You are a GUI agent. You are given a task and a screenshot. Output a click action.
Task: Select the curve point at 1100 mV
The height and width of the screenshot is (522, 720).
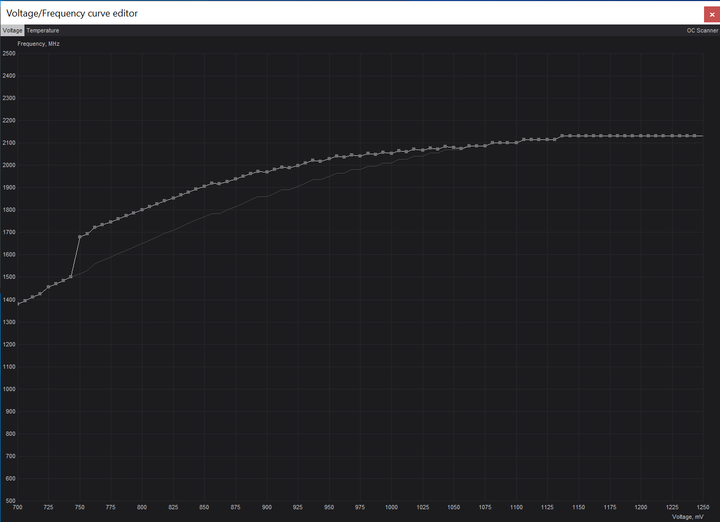tap(516, 143)
